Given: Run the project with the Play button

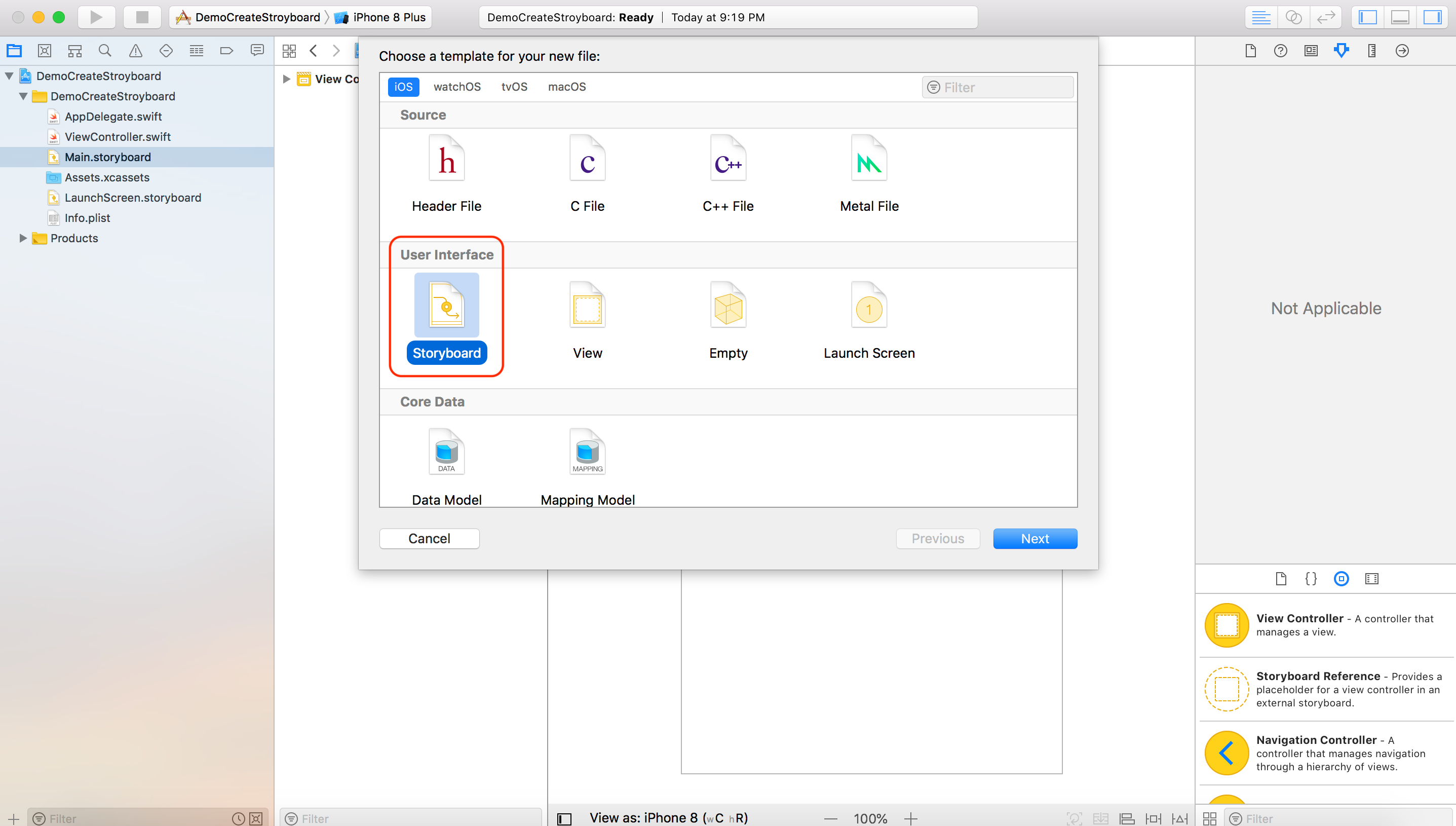Looking at the screenshot, I should [x=96, y=17].
